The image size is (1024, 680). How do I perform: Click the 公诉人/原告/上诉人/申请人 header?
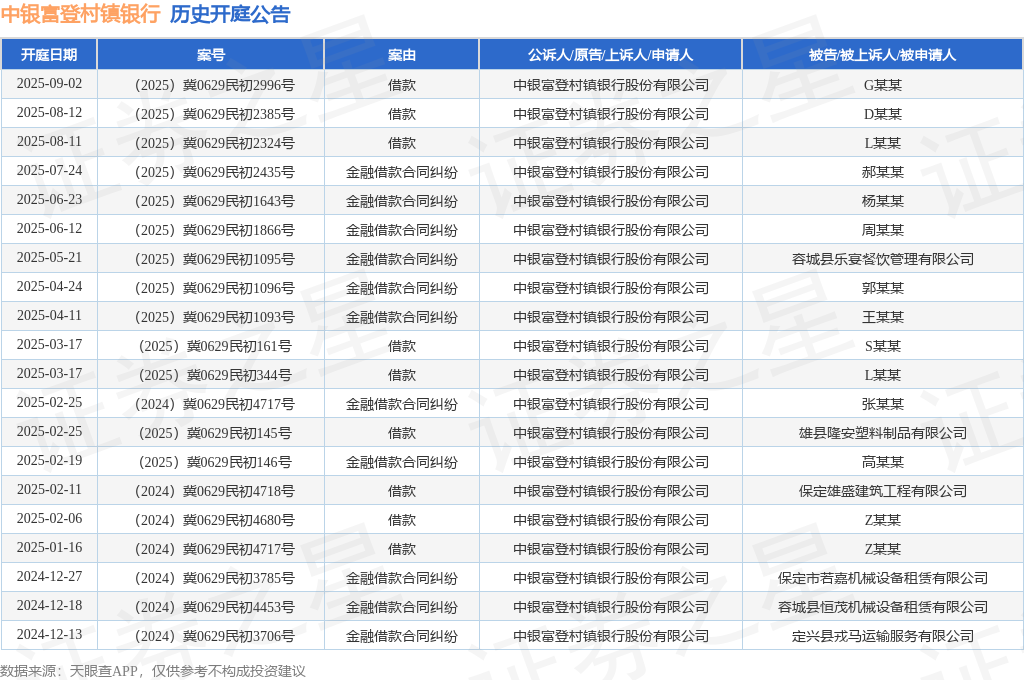(x=611, y=55)
